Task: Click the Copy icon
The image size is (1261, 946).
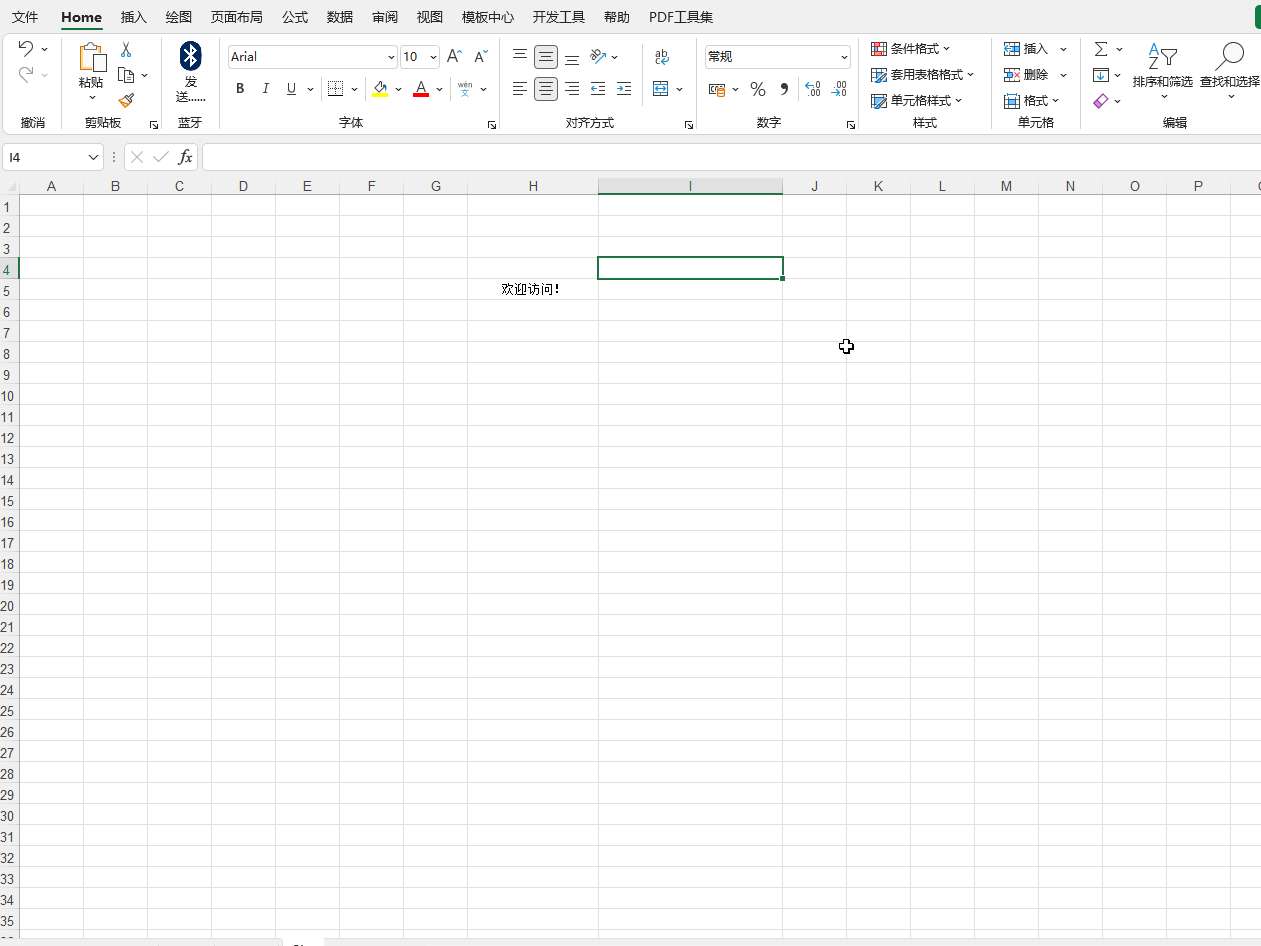Action: pos(126,75)
